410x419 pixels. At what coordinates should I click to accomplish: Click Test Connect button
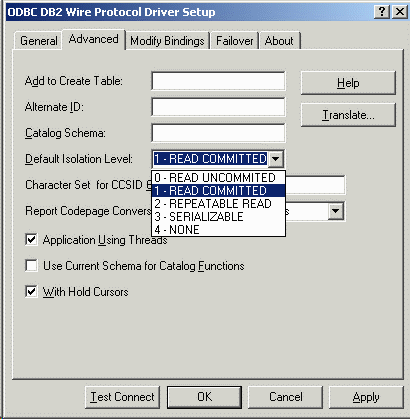(122, 397)
